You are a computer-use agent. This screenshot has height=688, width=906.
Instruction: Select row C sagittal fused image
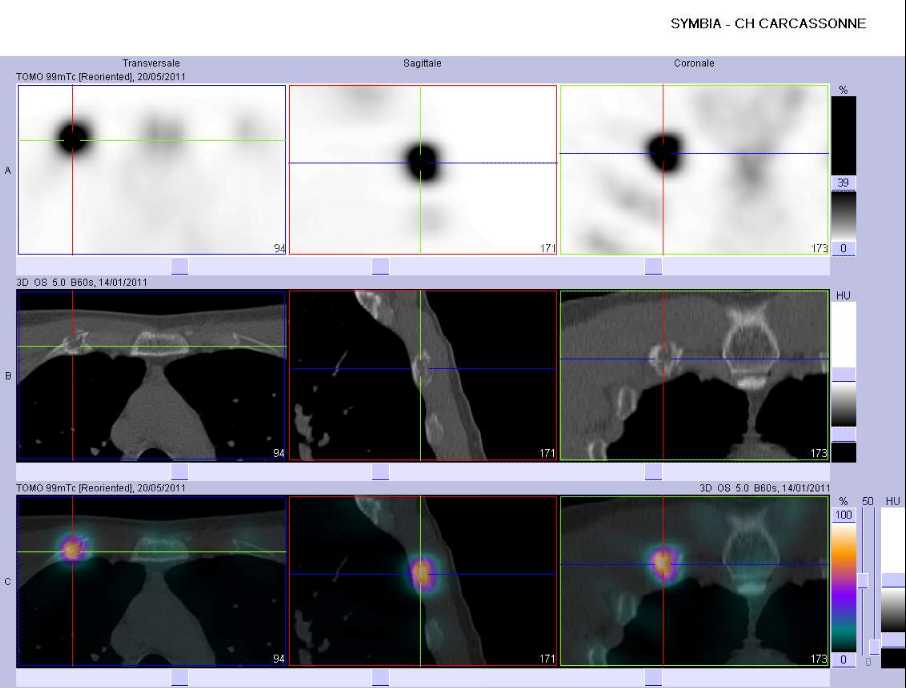point(423,581)
